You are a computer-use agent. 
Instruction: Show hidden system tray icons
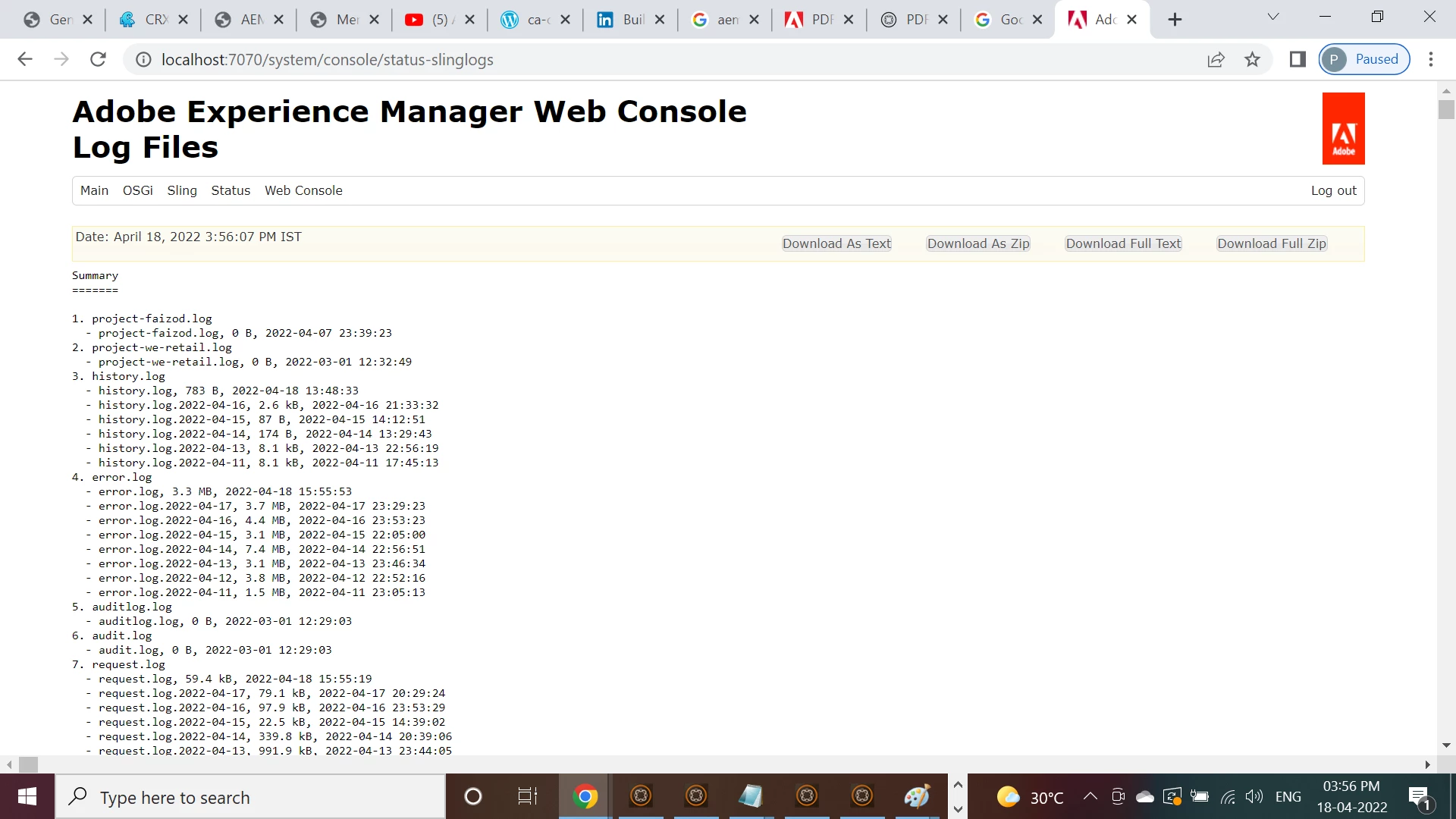(1090, 796)
